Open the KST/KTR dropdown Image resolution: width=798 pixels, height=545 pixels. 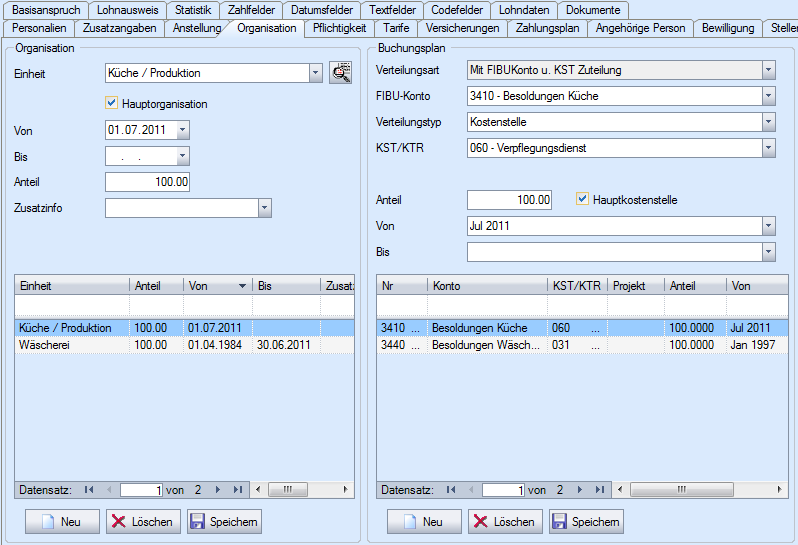[768, 148]
